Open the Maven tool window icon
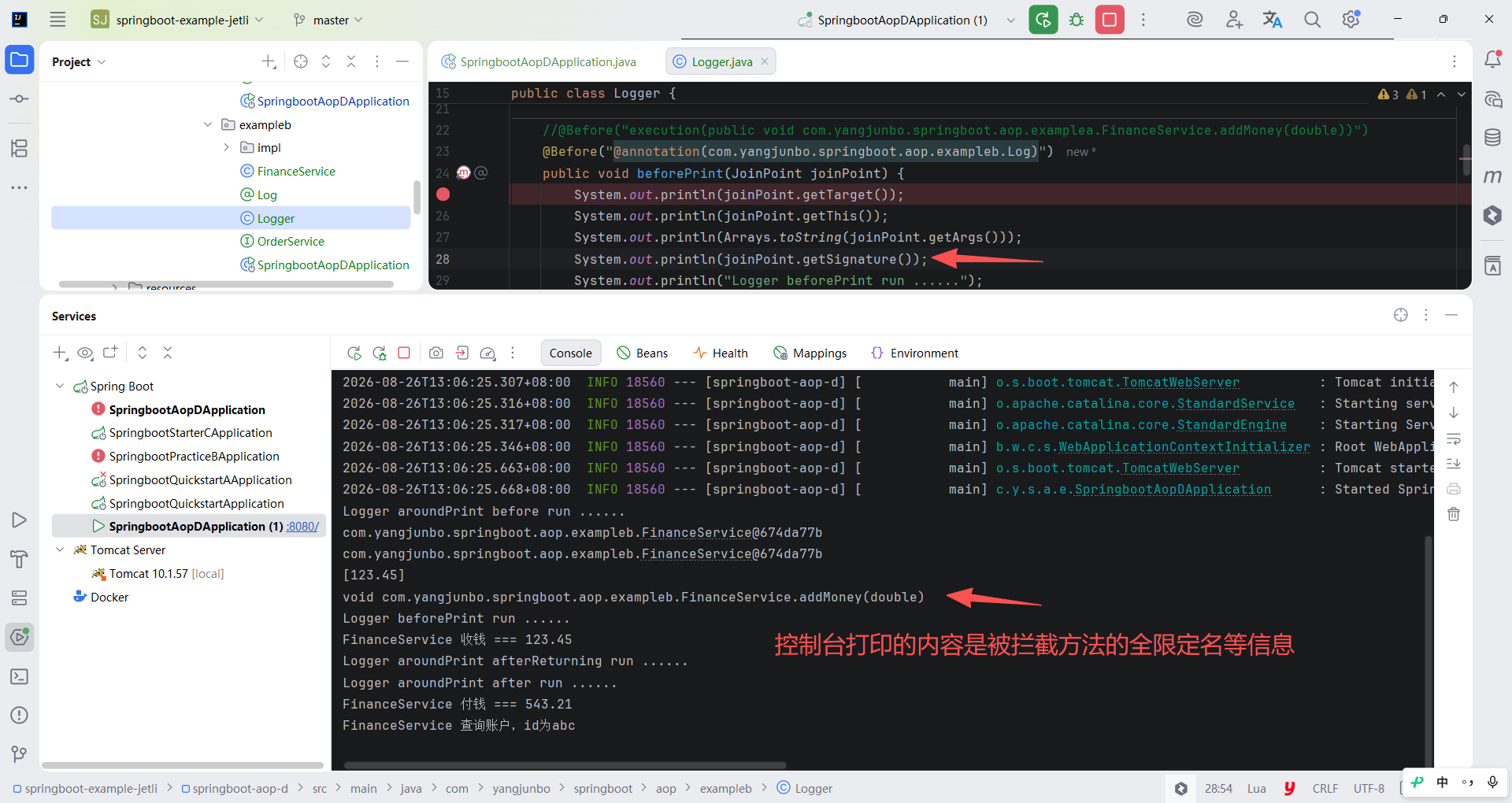The image size is (1512, 803). [x=1492, y=176]
